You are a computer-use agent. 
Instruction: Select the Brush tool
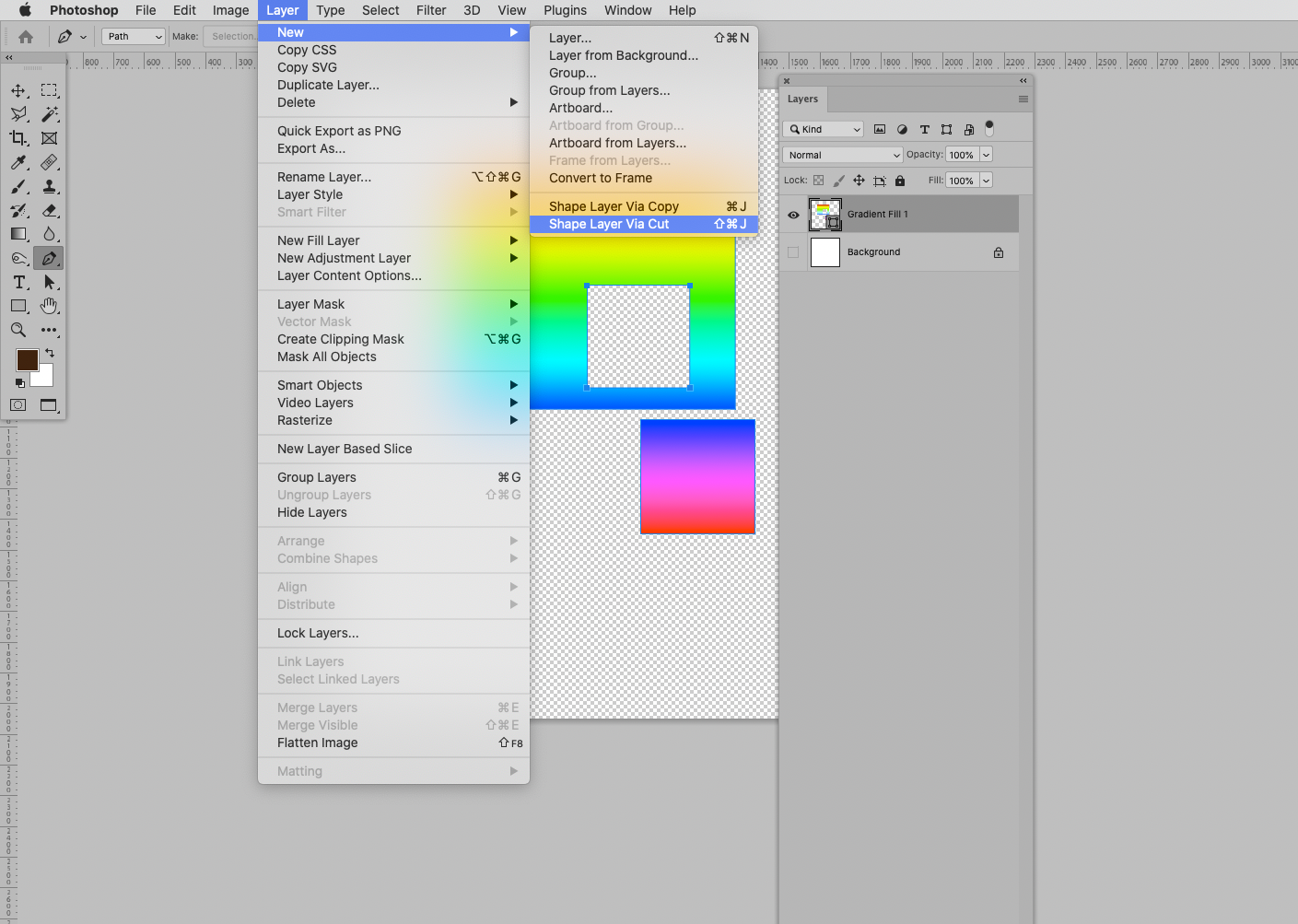click(x=18, y=186)
